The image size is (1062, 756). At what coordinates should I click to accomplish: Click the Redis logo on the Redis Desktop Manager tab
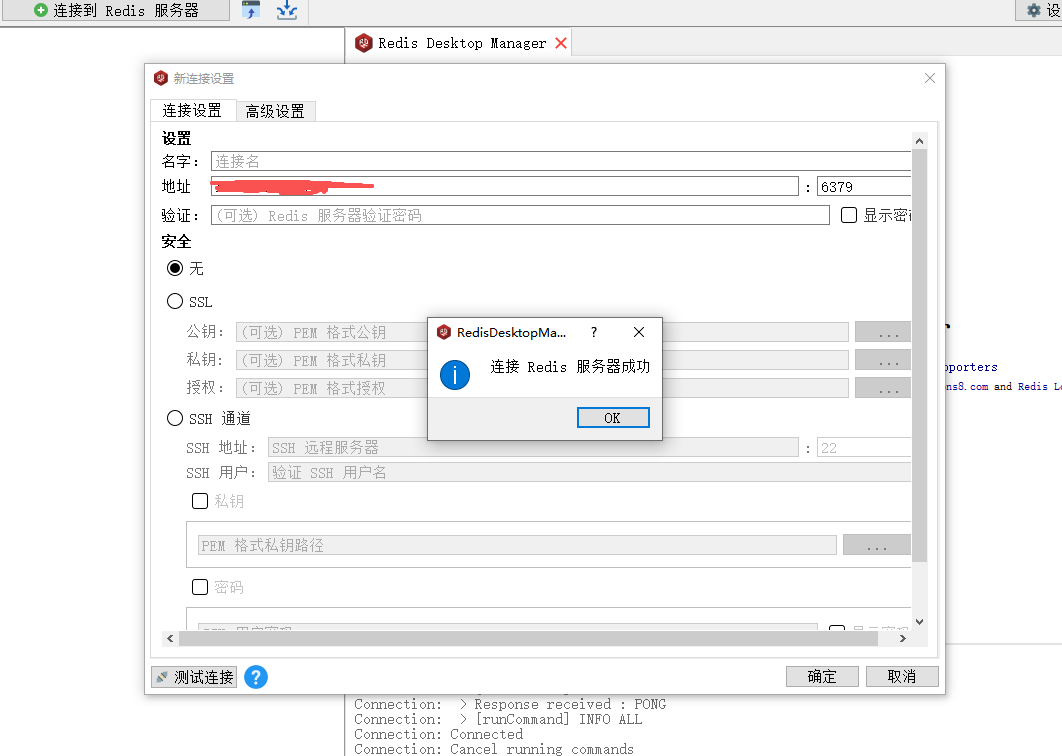pyautogui.click(x=364, y=43)
